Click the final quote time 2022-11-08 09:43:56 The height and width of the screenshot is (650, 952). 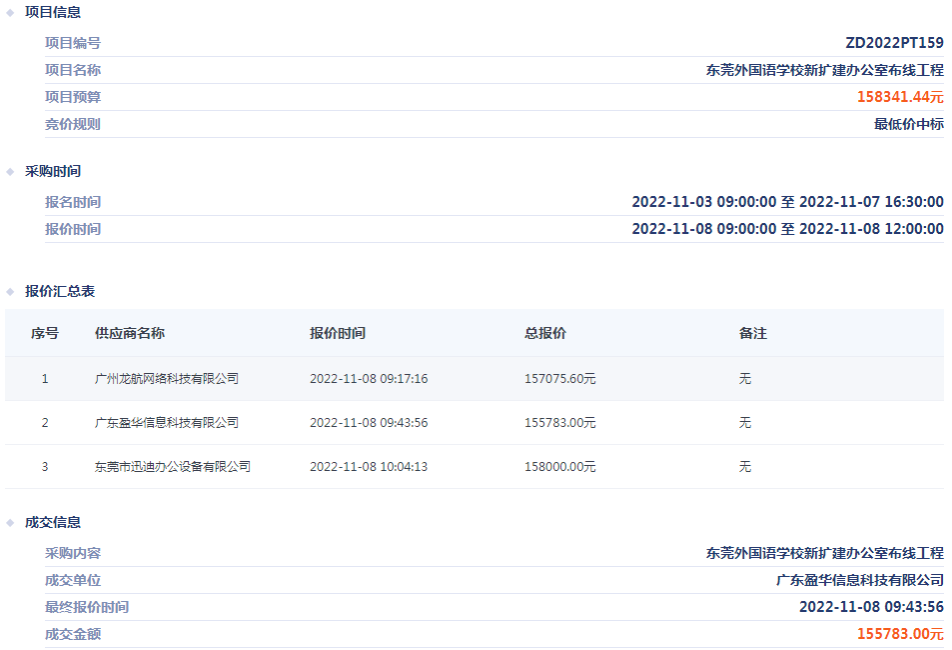point(871,607)
